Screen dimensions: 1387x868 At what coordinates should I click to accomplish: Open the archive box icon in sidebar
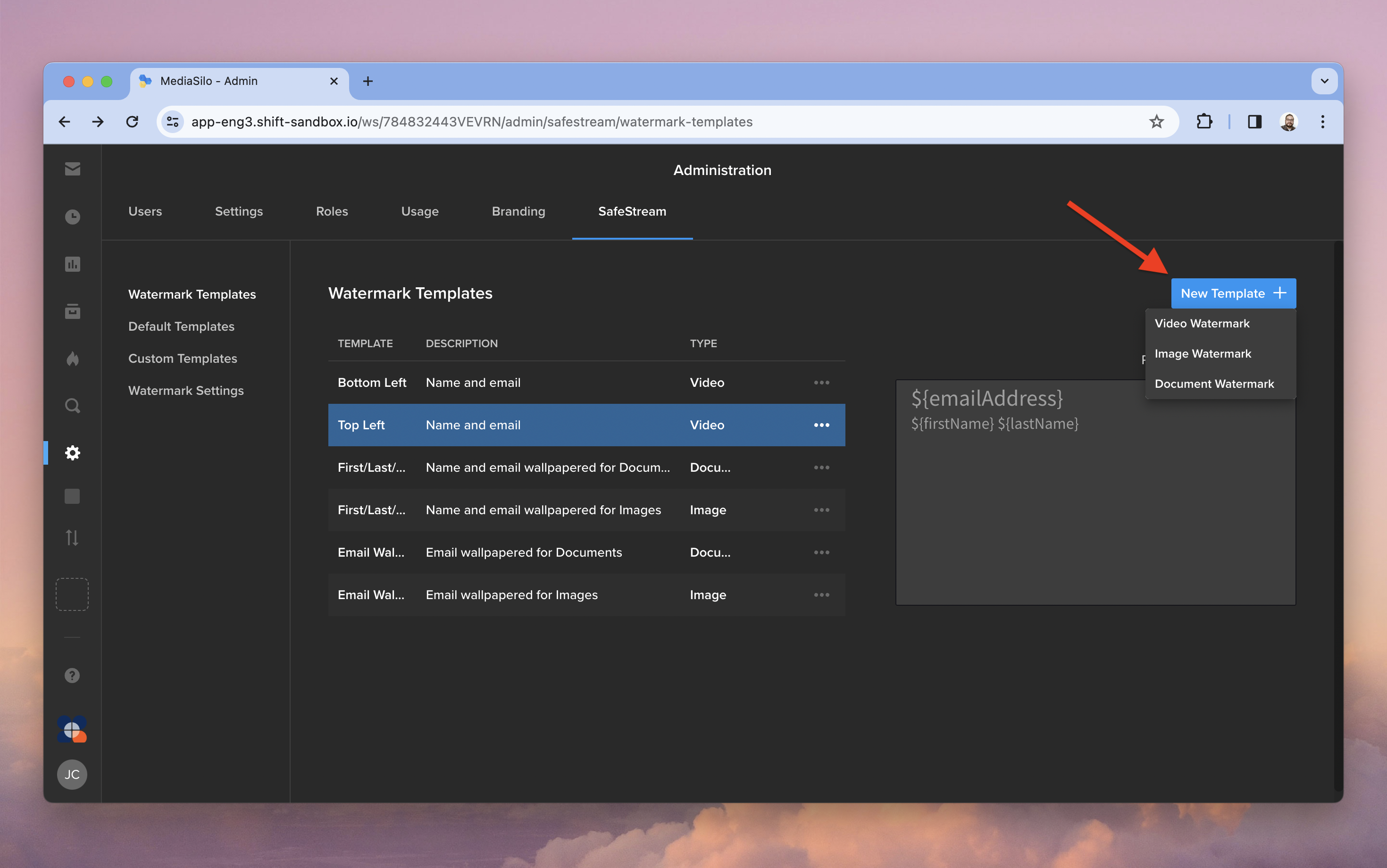click(72, 311)
